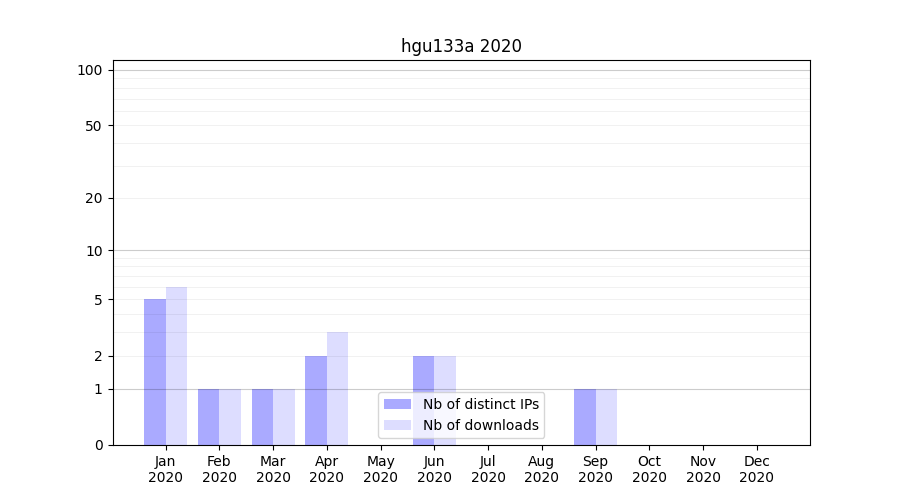This screenshot has width=900, height=500.
Task: Click the Dec 2020 x-axis label
Action: pos(756,469)
